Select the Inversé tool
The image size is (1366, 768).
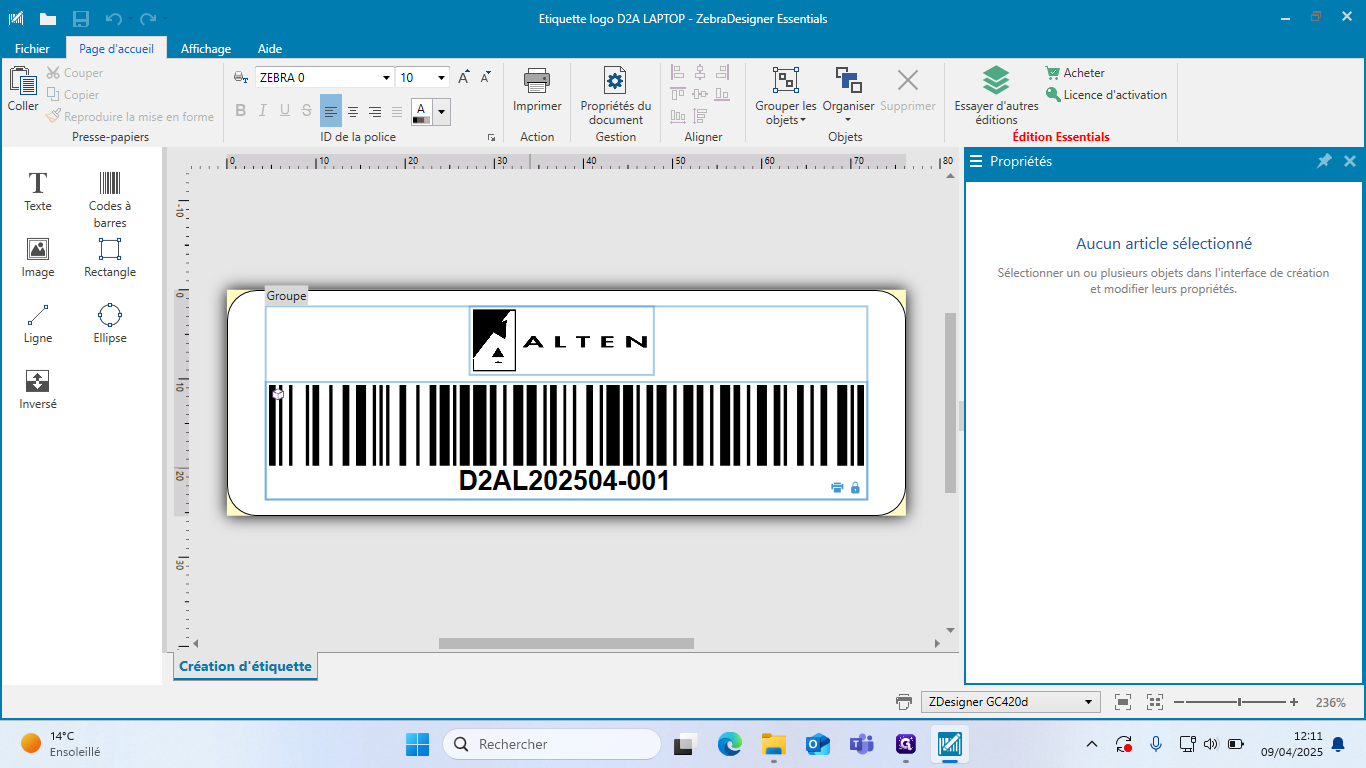click(x=38, y=390)
